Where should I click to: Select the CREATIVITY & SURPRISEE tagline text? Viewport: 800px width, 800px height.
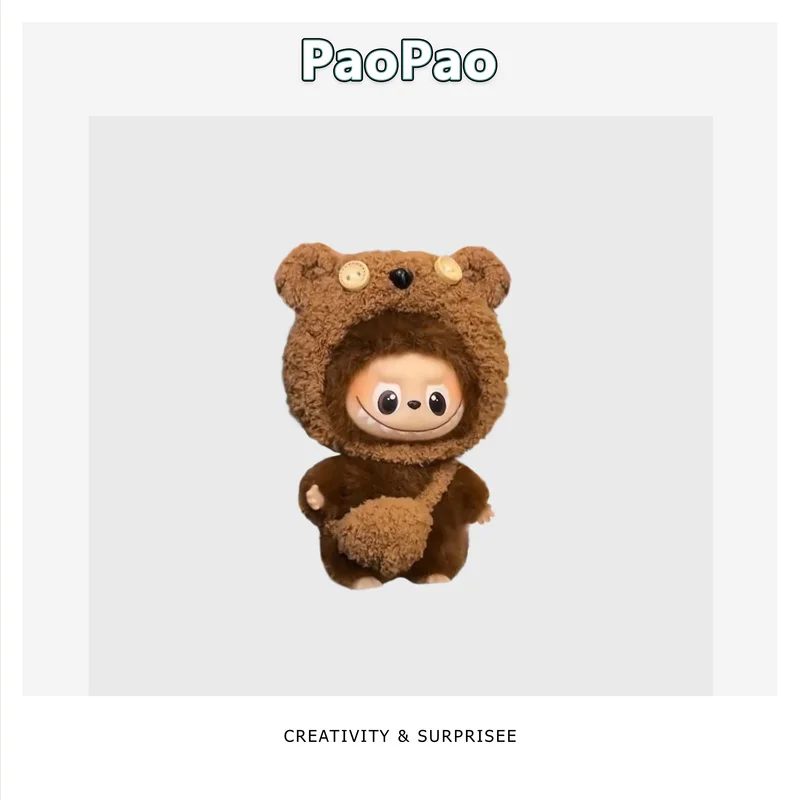(400, 736)
